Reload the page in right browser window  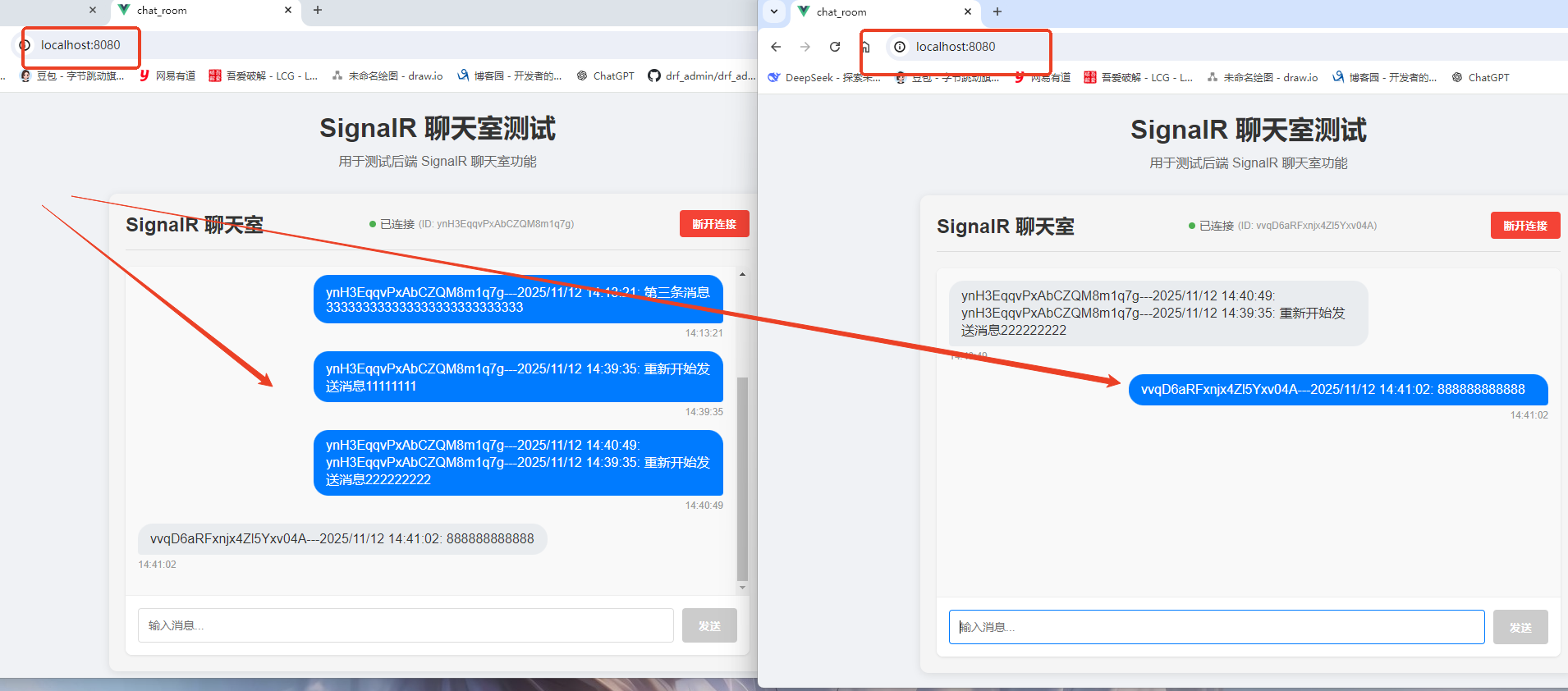point(835,47)
